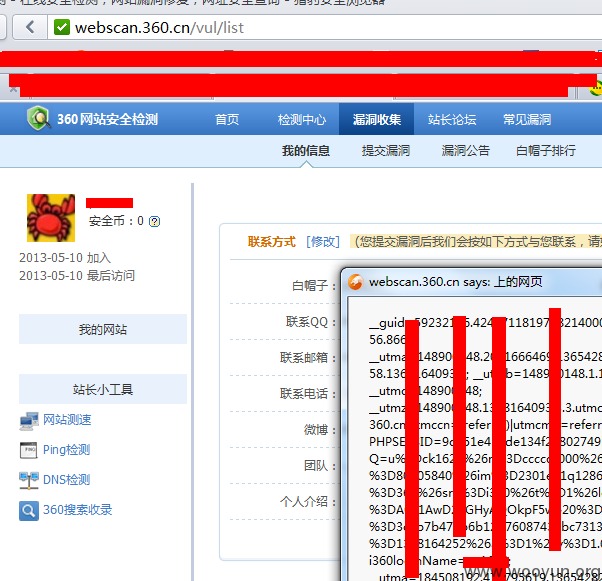Open the Ping检测 link
Image resolution: width=602 pixels, height=581 pixels.
pos(66,450)
